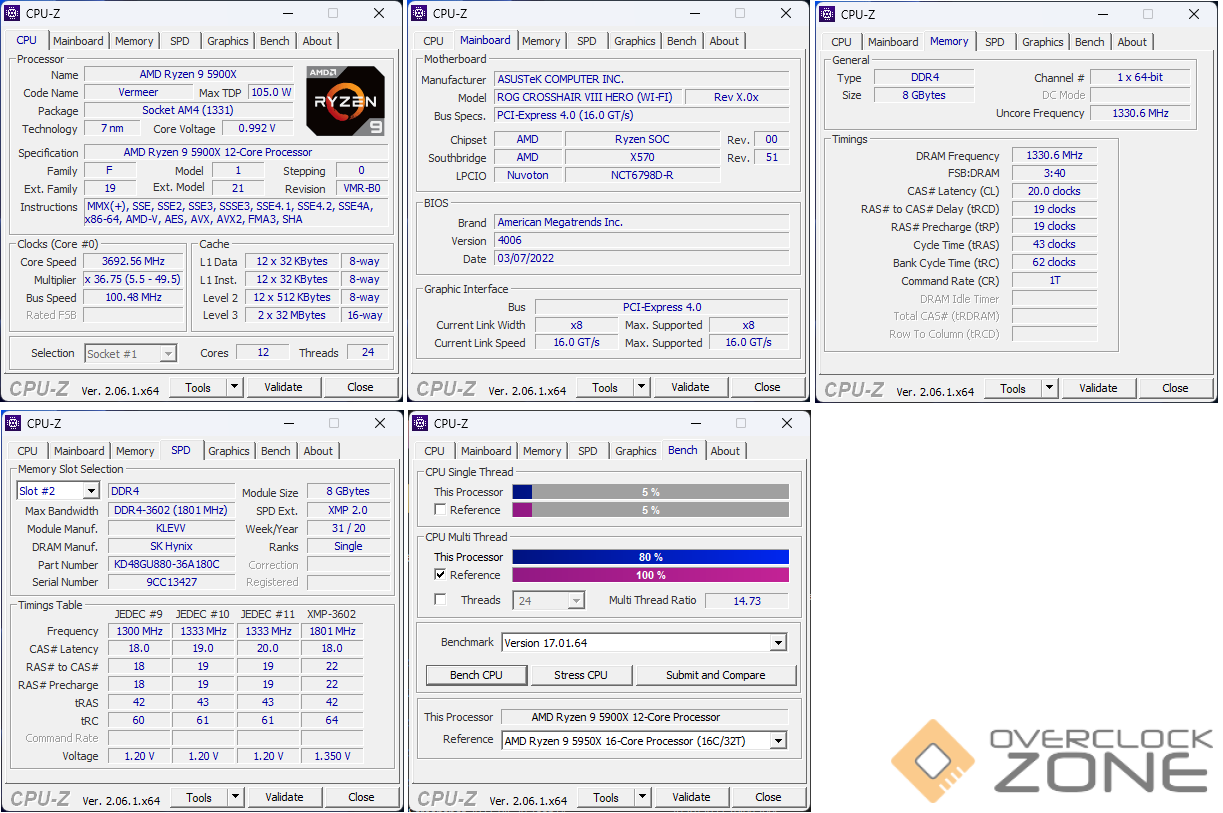Uncheck the CPU Multi Thread Reference checkbox
Viewport: 1223px width, 813px height.
pyautogui.click(x=440, y=575)
